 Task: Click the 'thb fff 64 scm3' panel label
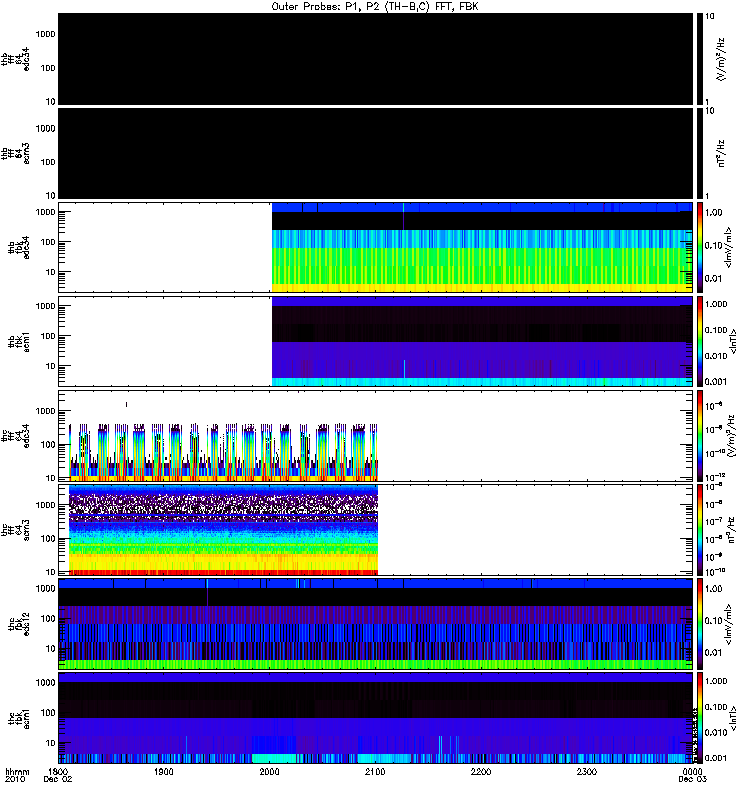coord(15,154)
